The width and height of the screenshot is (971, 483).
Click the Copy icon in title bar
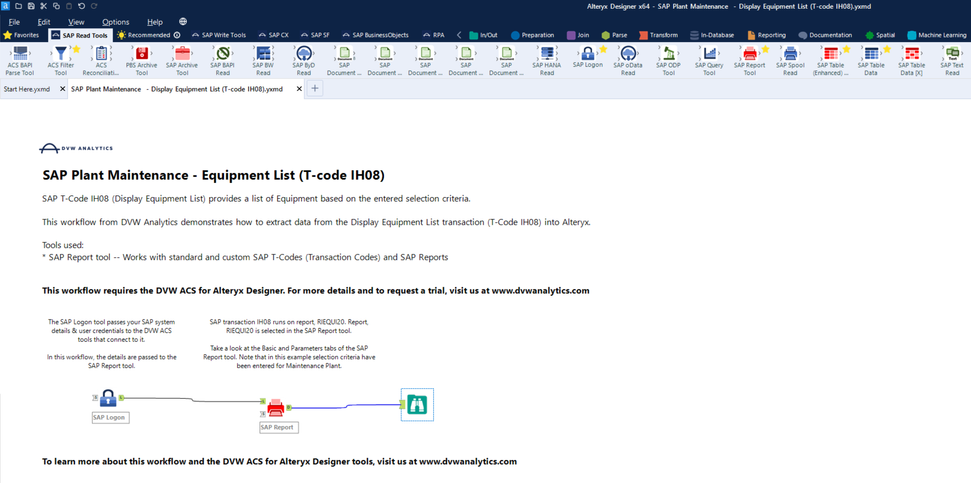(x=56, y=6)
